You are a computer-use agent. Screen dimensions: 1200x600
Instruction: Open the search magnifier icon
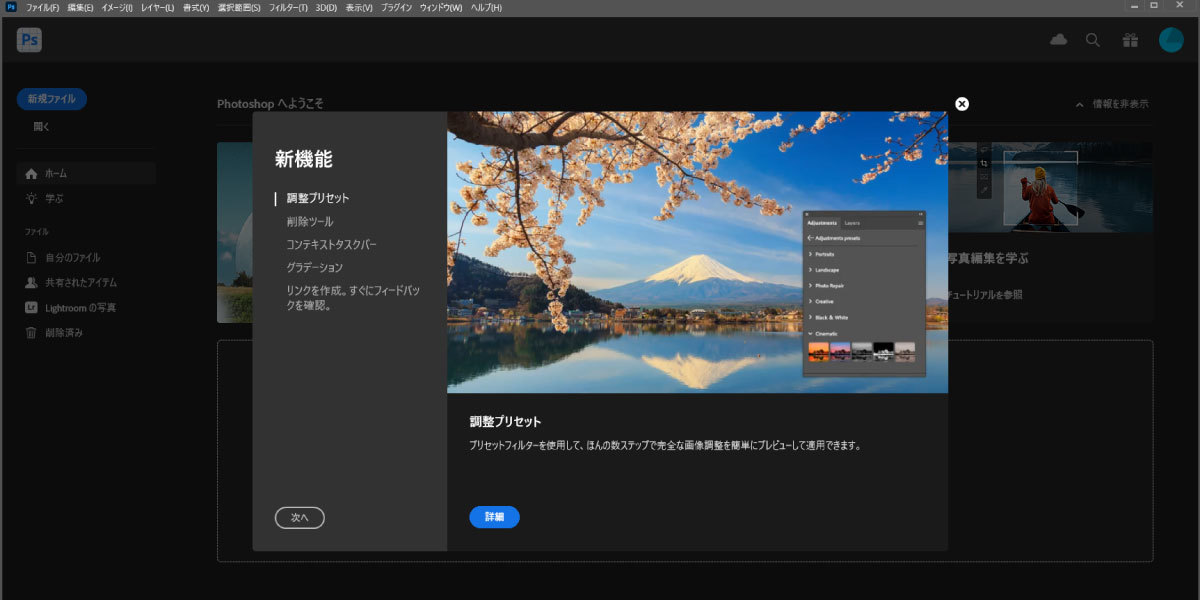point(1093,40)
